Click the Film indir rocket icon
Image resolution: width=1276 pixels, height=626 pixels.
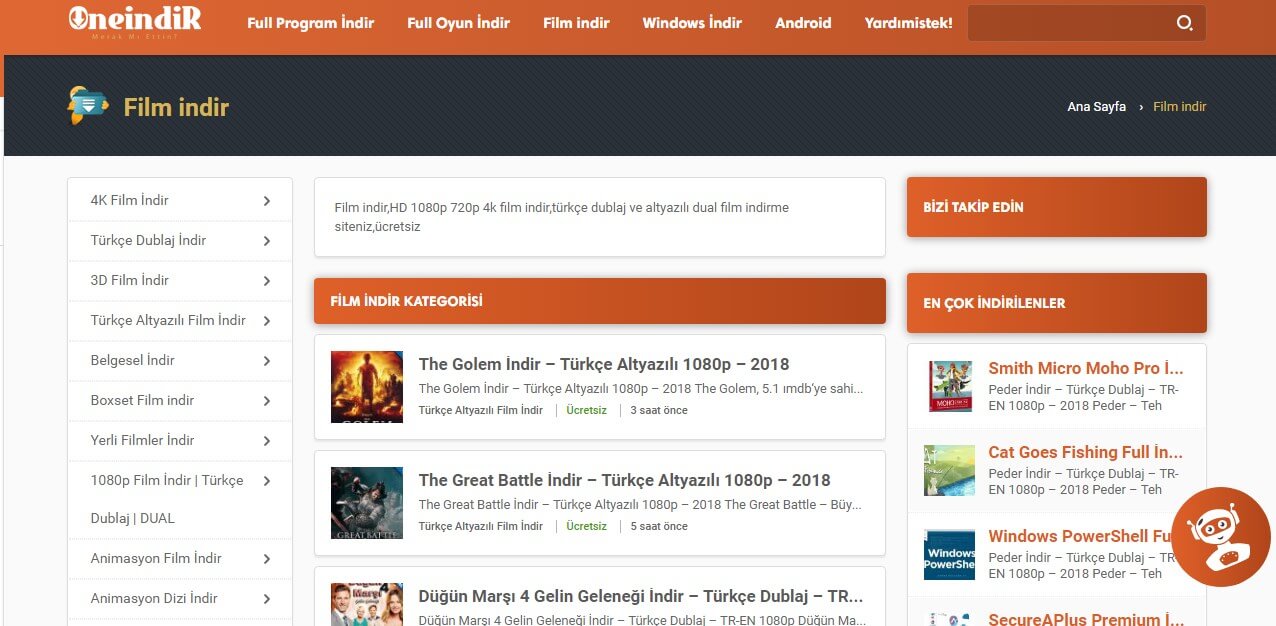click(88, 105)
